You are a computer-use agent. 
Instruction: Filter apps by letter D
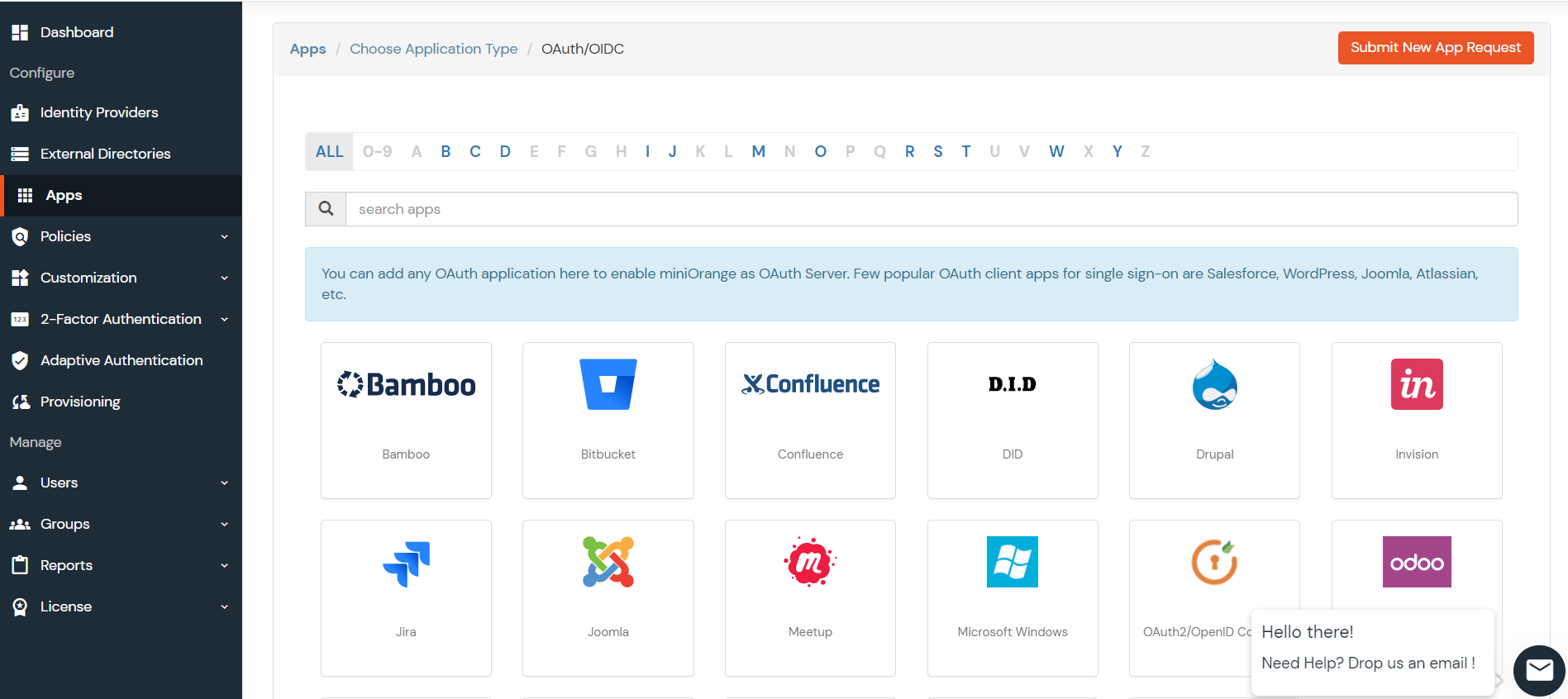coord(505,151)
